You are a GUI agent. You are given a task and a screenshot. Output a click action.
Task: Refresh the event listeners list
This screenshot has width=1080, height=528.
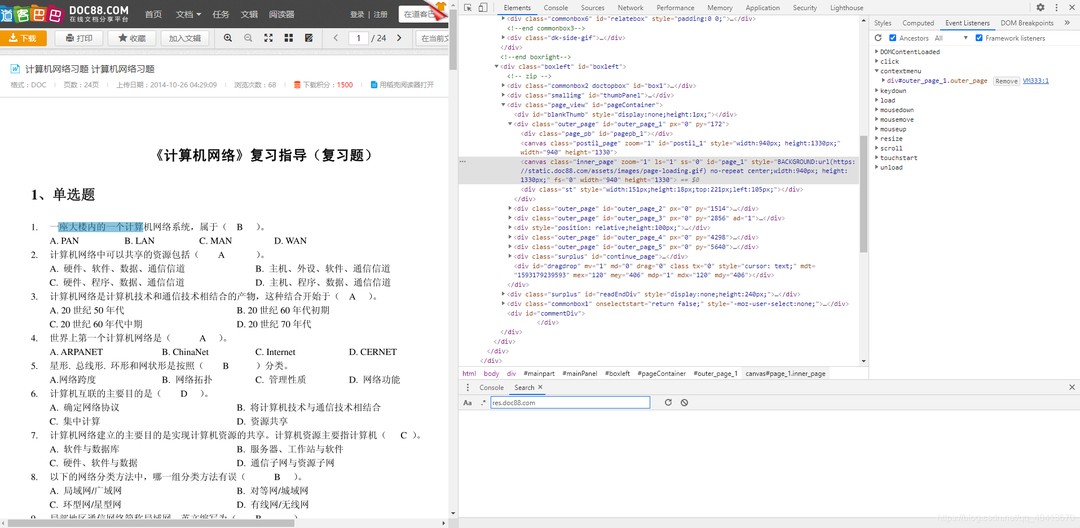[x=878, y=38]
